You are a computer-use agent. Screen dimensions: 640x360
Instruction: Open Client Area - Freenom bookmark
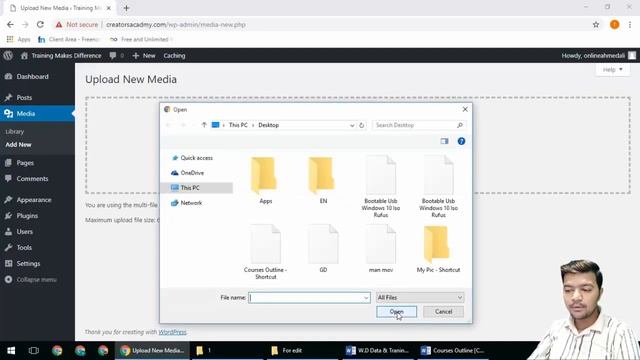68,39
